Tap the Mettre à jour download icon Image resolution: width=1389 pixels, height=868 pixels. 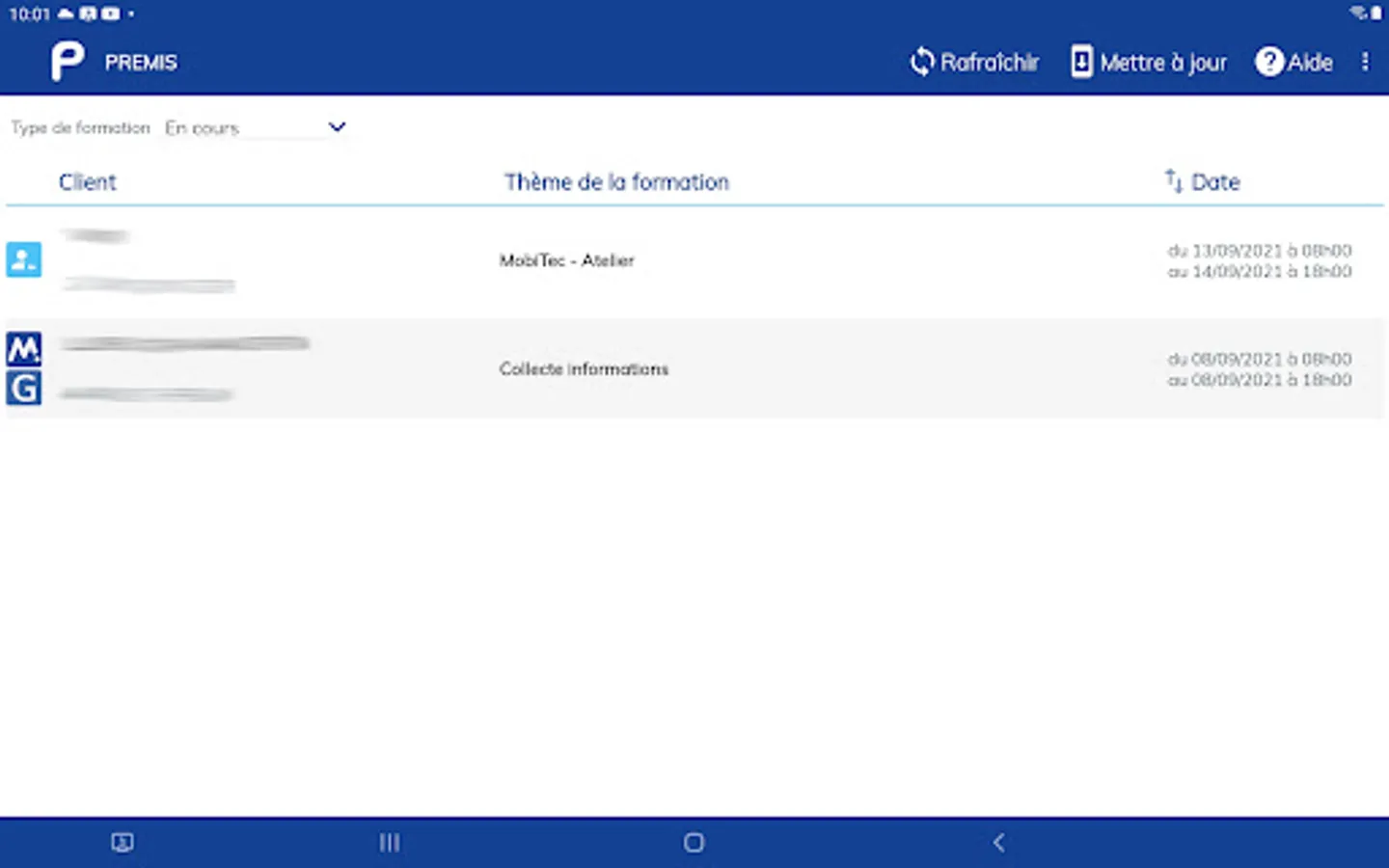(1081, 63)
